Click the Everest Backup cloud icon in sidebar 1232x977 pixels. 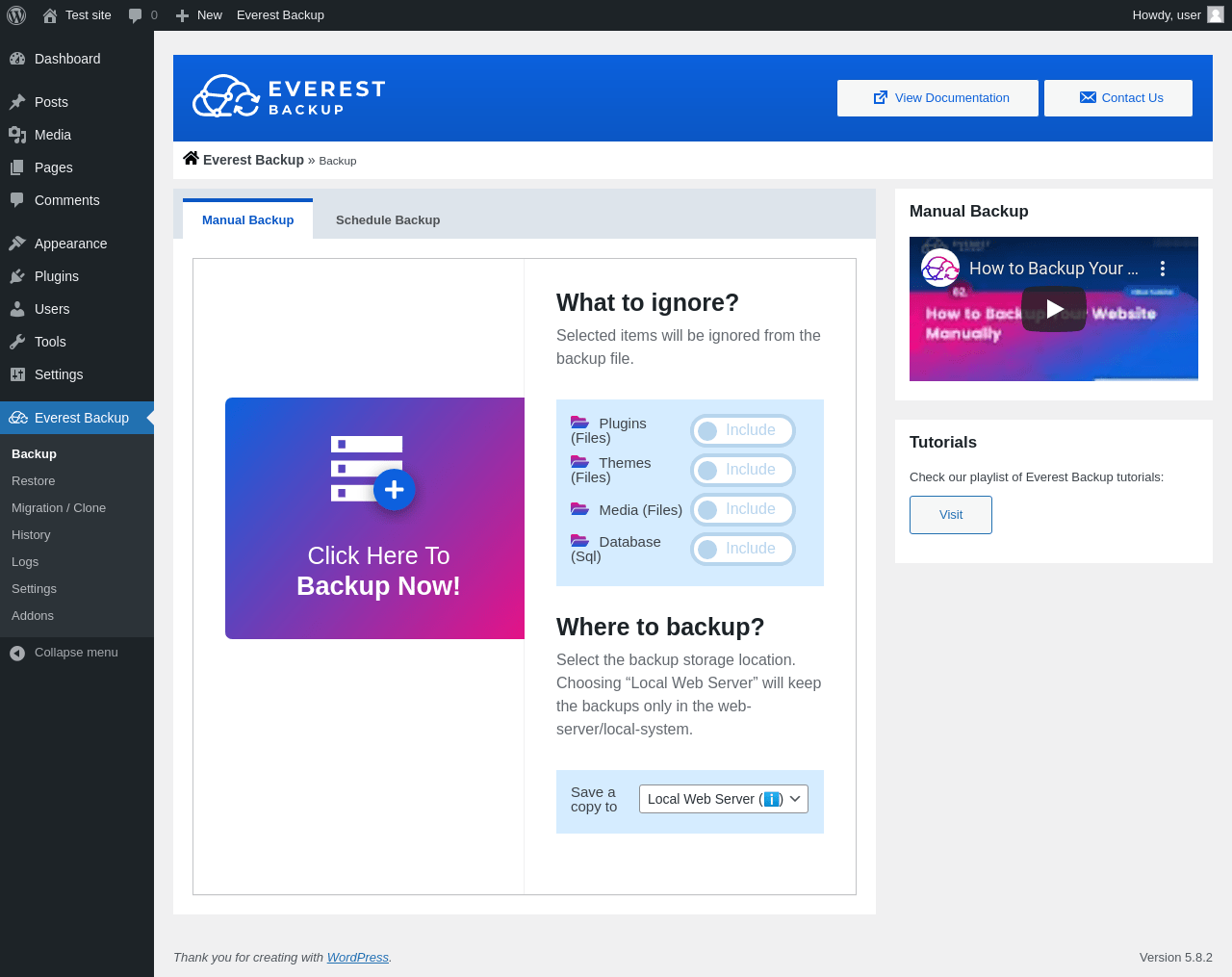point(18,418)
